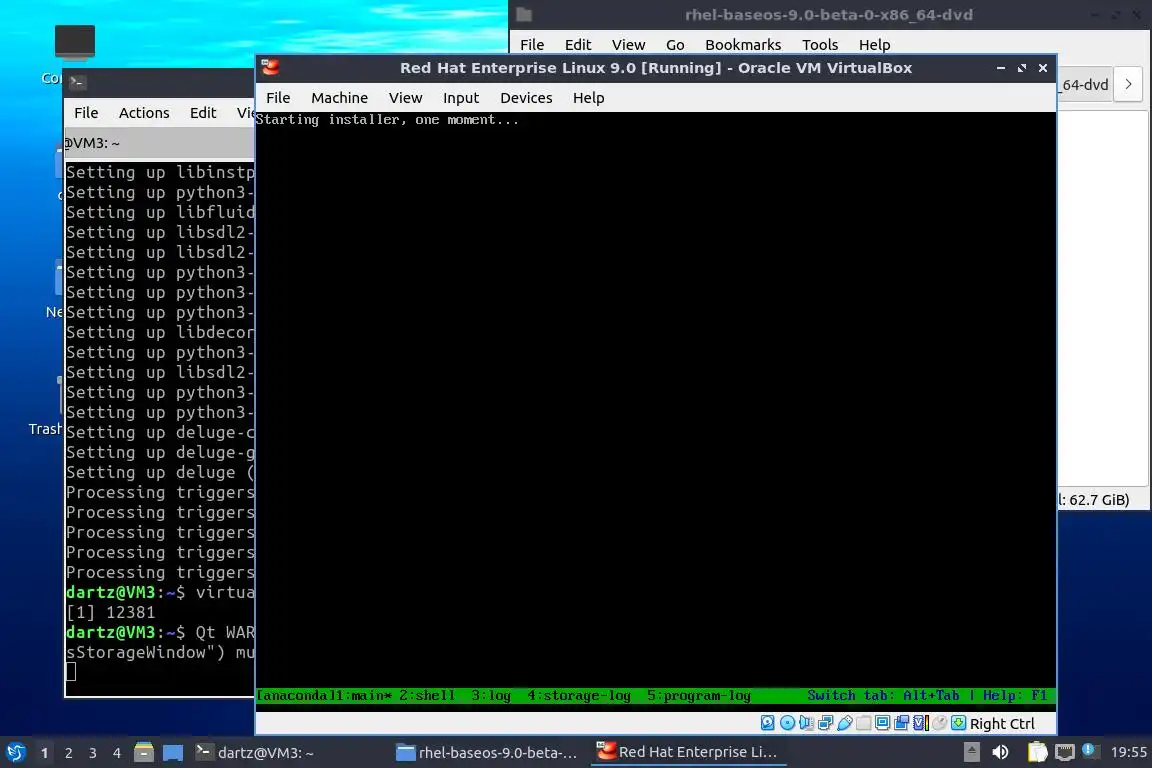The image size is (1152, 768).
Task: Open the Edit menu in terminal window
Action: click(x=203, y=112)
